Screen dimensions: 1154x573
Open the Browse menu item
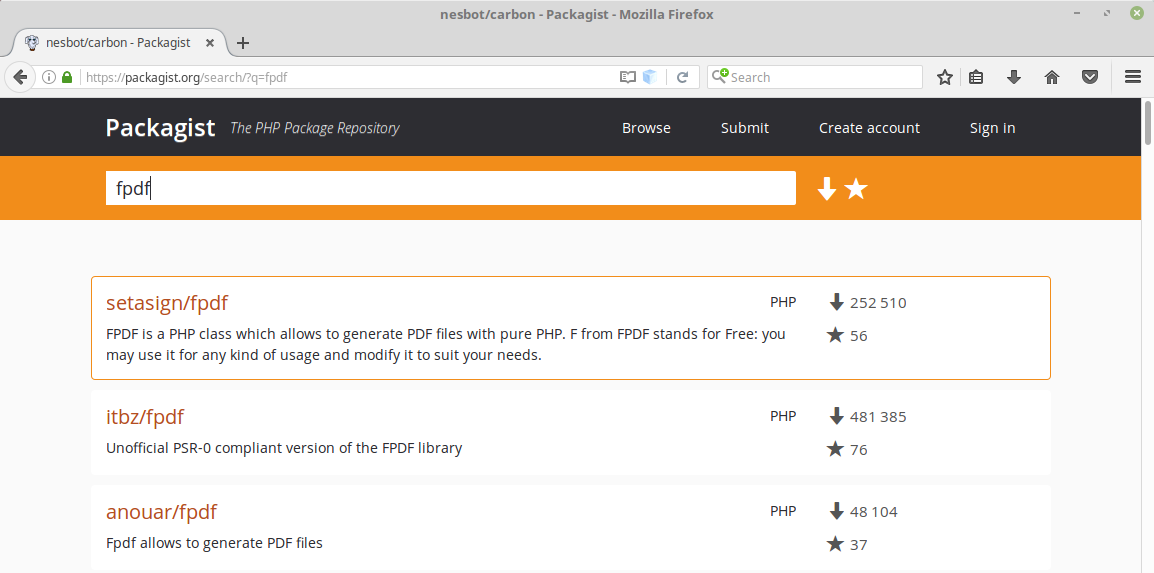pos(646,128)
